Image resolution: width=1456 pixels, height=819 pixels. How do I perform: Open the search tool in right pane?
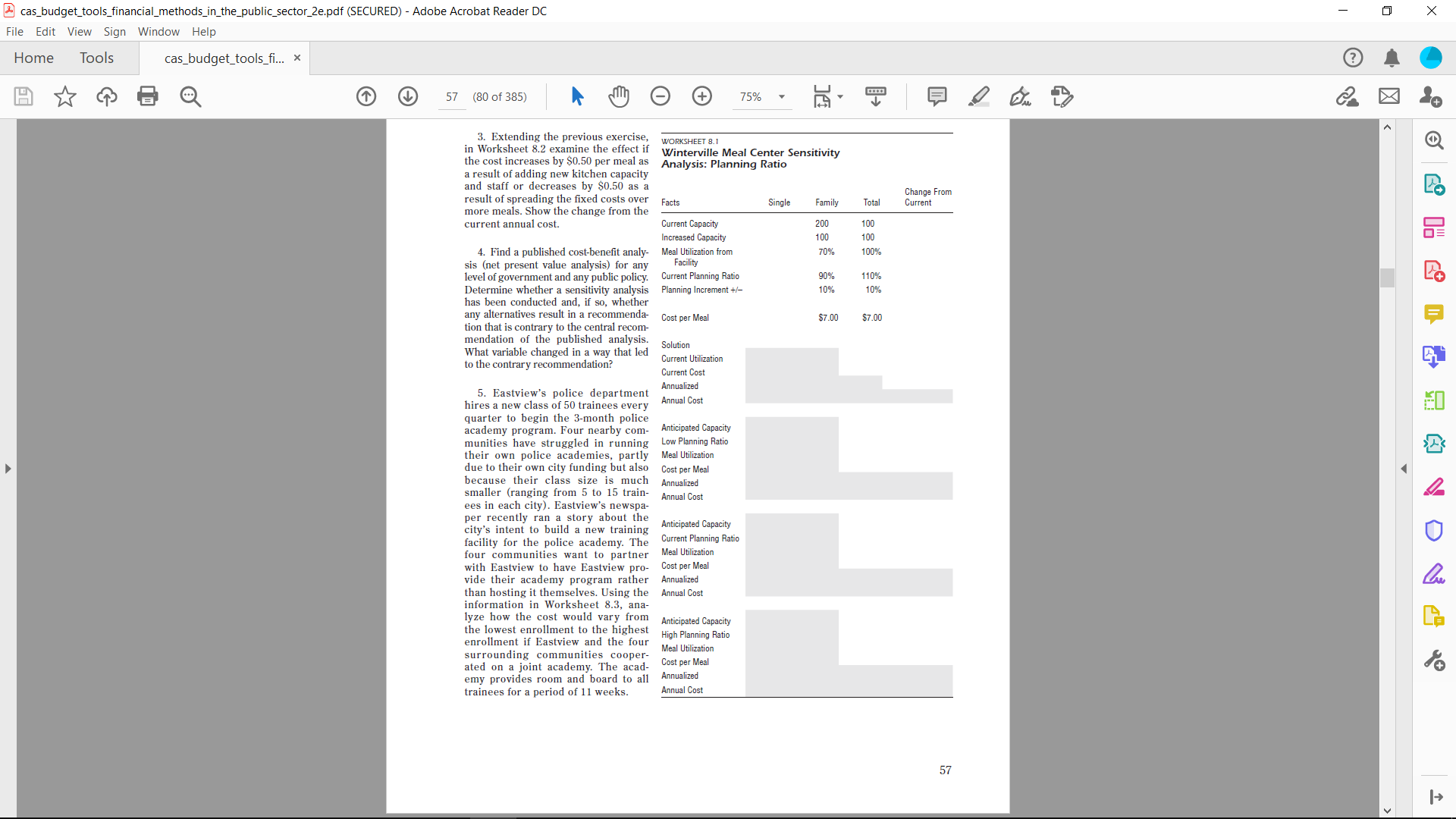click(1434, 140)
